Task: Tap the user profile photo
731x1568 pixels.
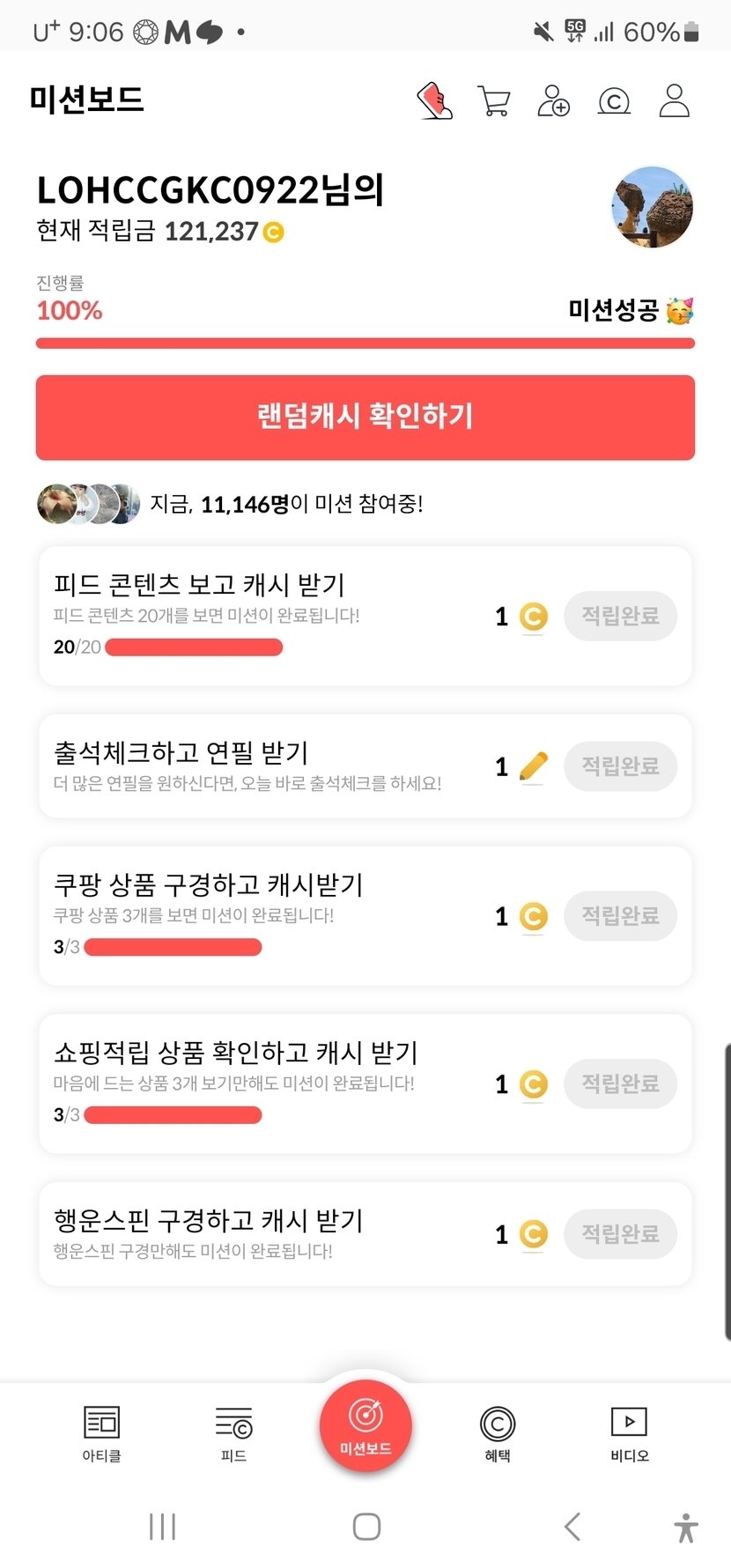Action: (x=652, y=208)
